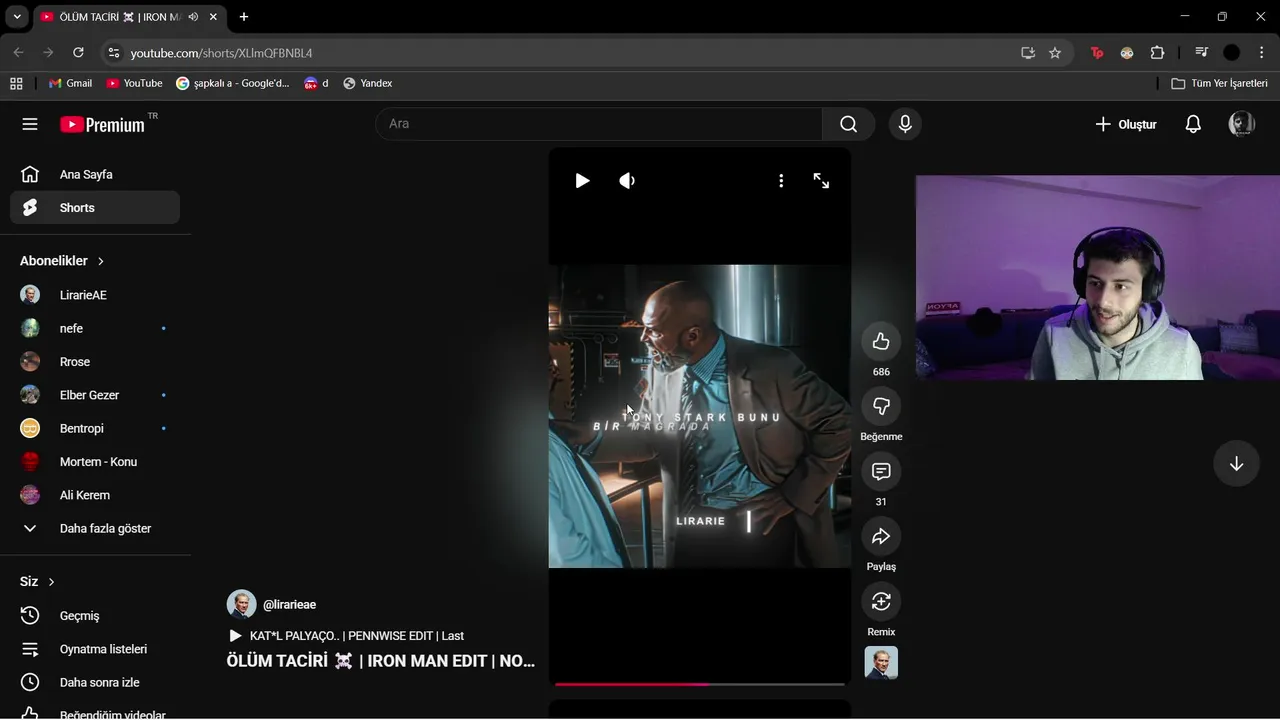Click the lirarieae channel avatar
This screenshot has height=720, width=1280.
pyautogui.click(x=241, y=604)
